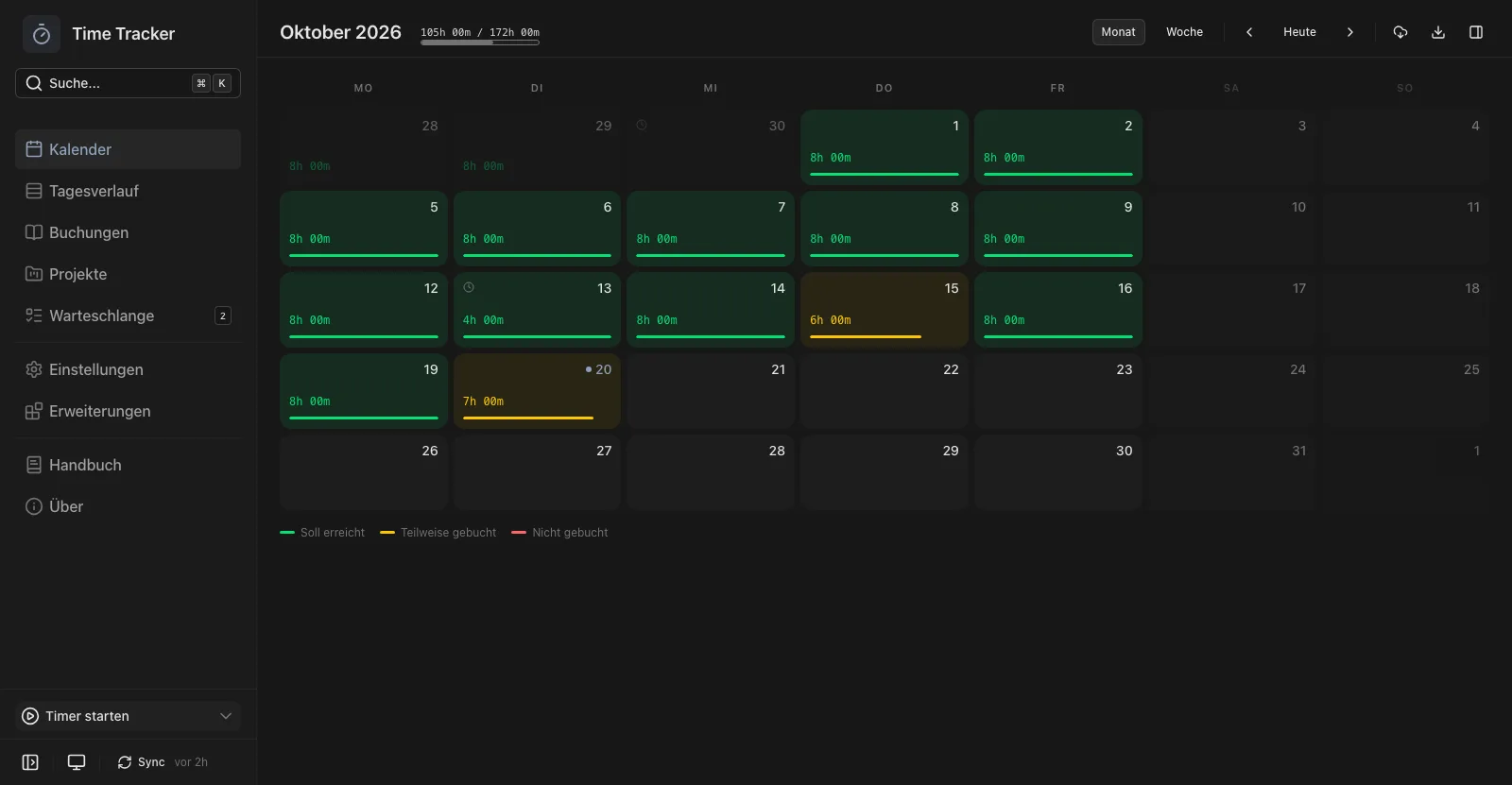Click the monthly hours progress bar
The image size is (1512, 785).
[480, 43]
